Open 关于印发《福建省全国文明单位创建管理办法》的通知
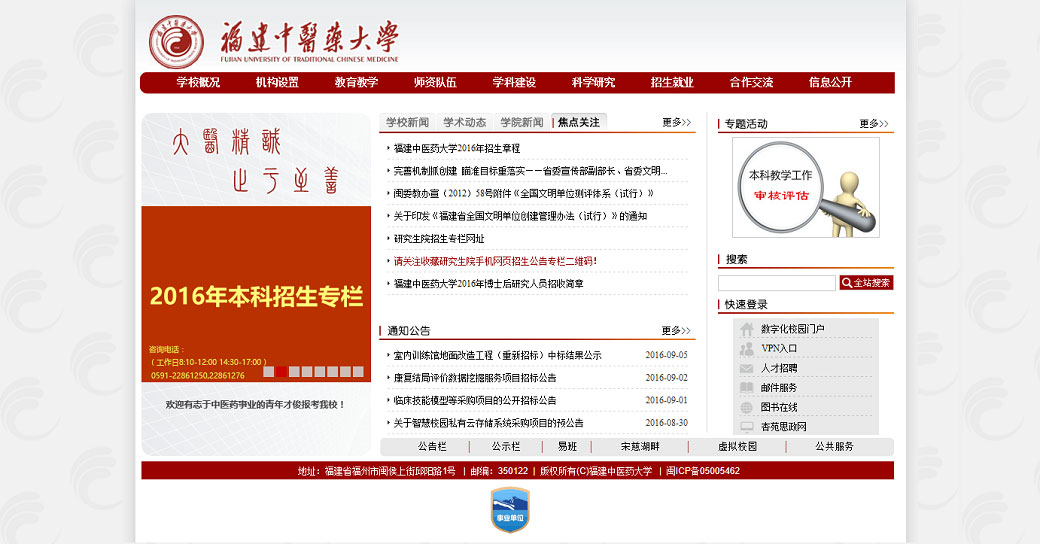Screen dimensions: 1040x544 pos(520,216)
